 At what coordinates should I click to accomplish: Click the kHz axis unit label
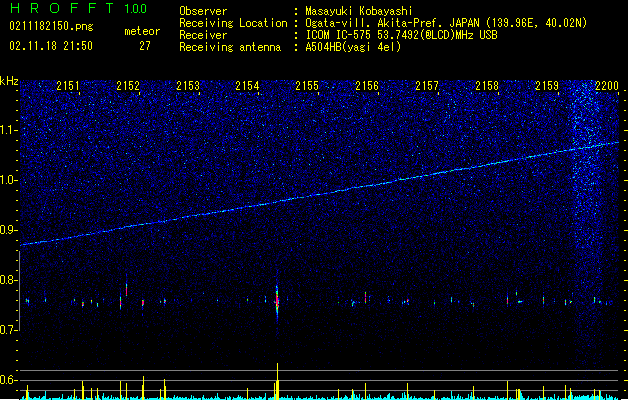[x=9, y=81]
